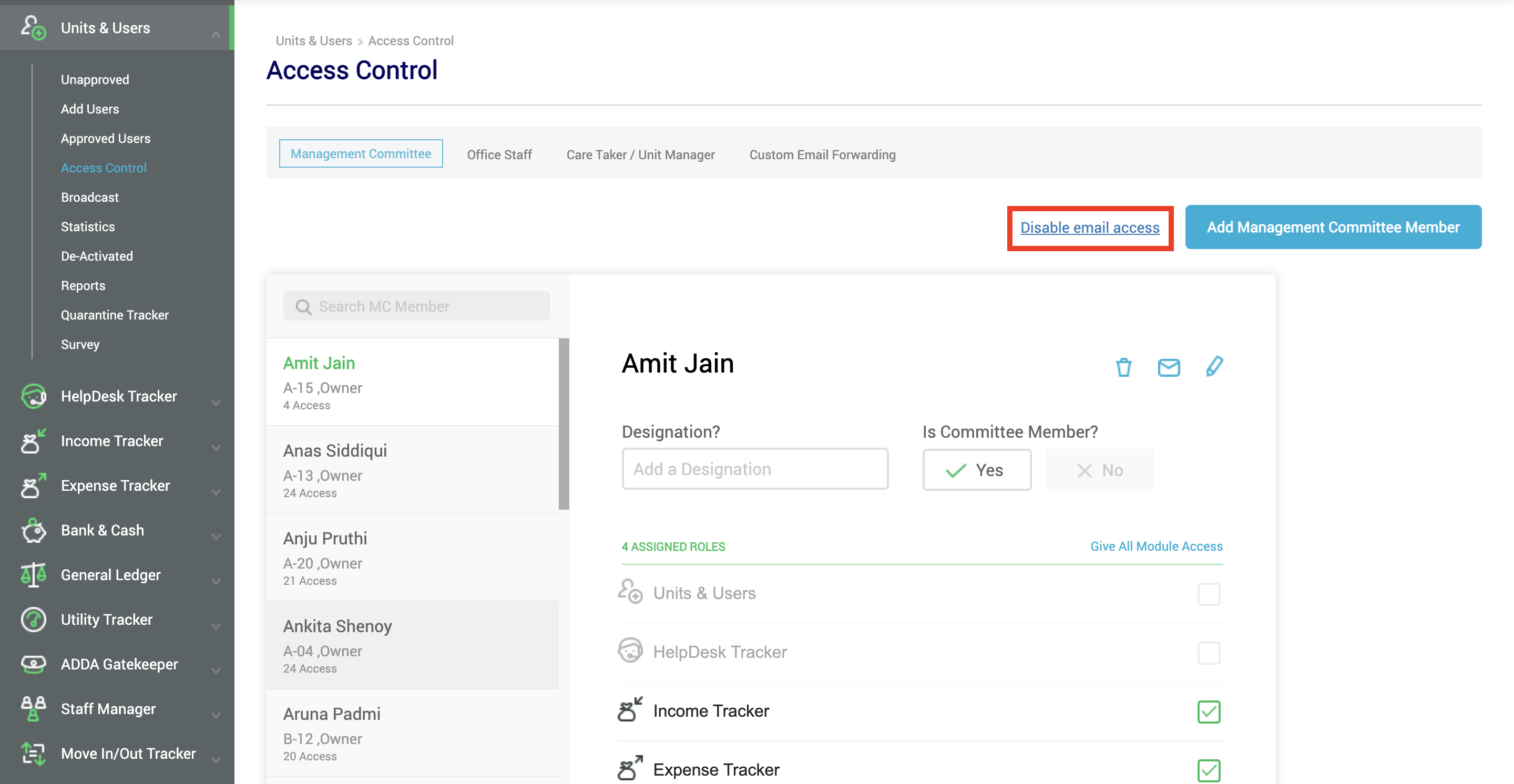Open Reports in sidebar
Viewport: 1514px width, 784px height.
point(83,285)
